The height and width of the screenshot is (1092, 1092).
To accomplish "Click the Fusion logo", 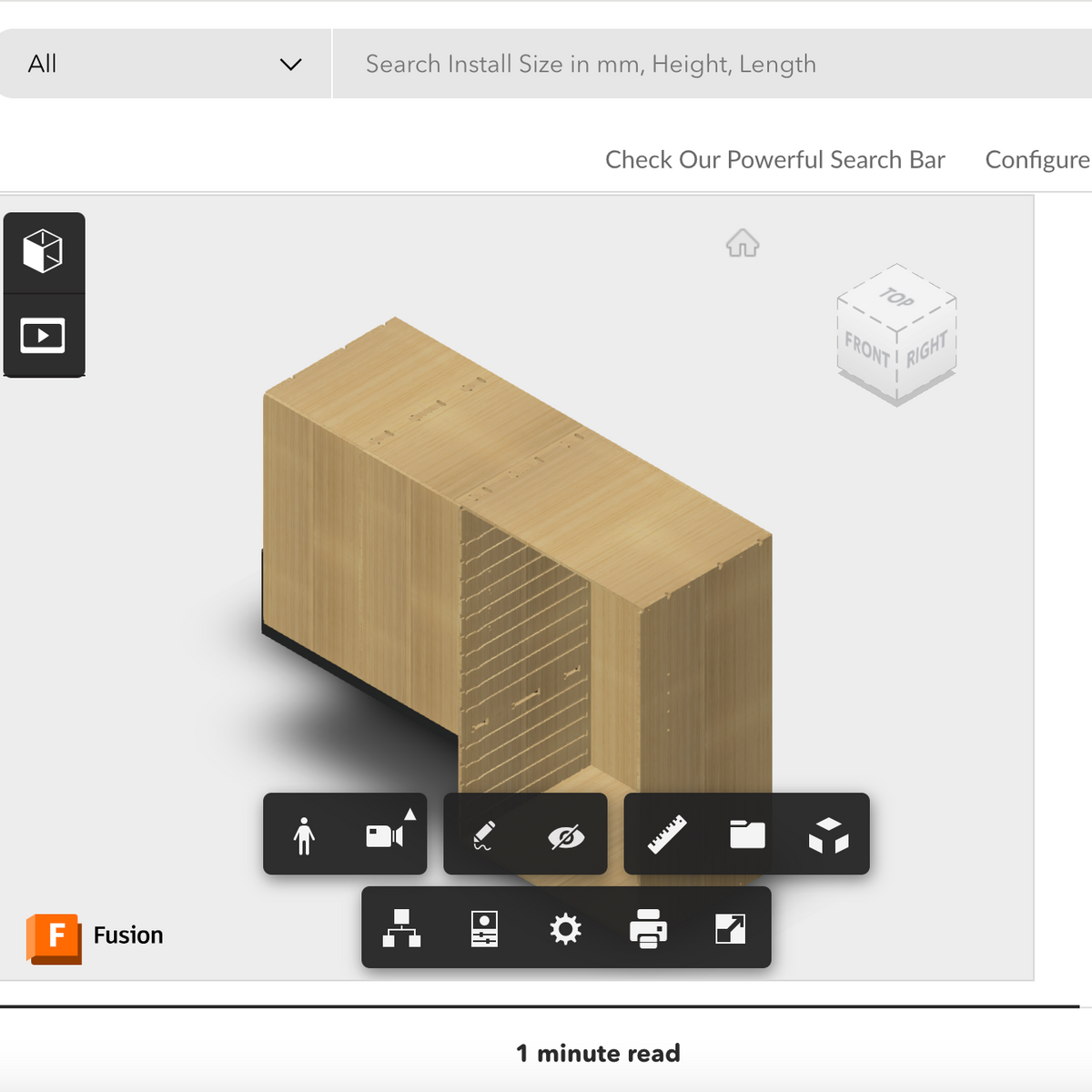I will click(x=95, y=937).
